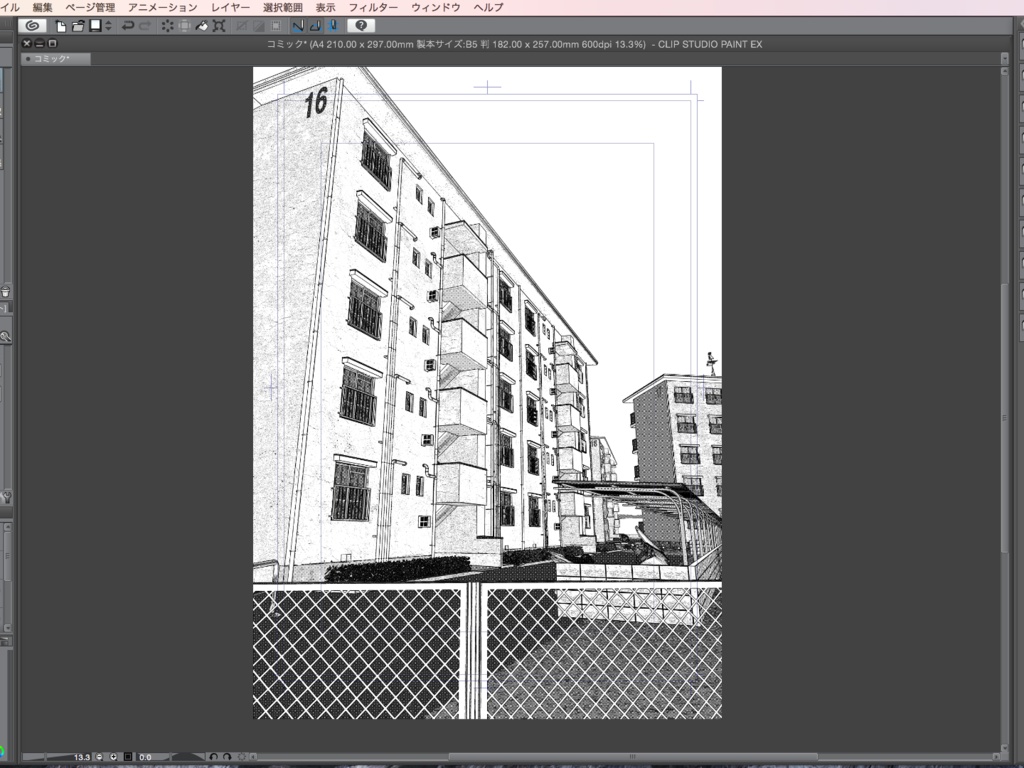Image resolution: width=1024 pixels, height=768 pixels.
Task: Adjust the zoom slider in the status bar
Action: point(45,756)
